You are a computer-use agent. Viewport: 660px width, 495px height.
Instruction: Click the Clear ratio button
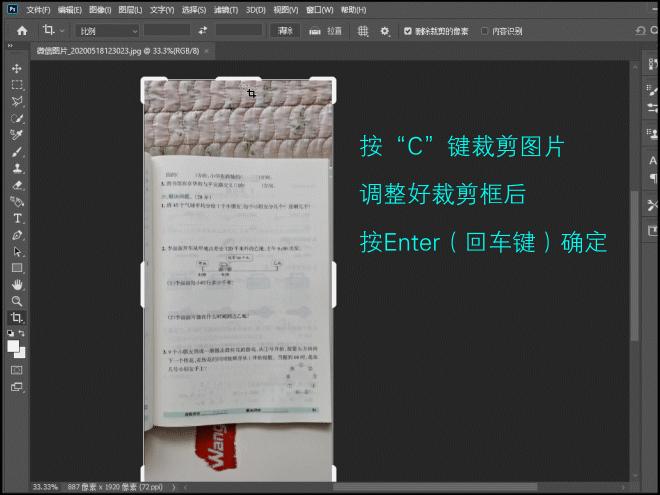pos(285,31)
